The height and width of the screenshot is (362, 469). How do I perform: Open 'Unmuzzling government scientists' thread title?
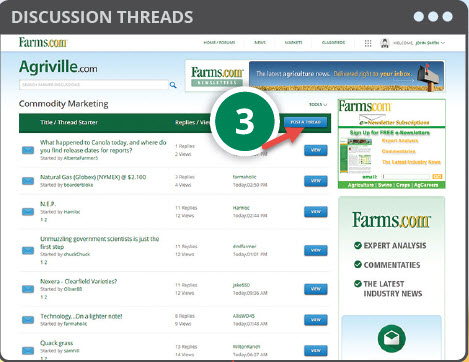[99, 243]
